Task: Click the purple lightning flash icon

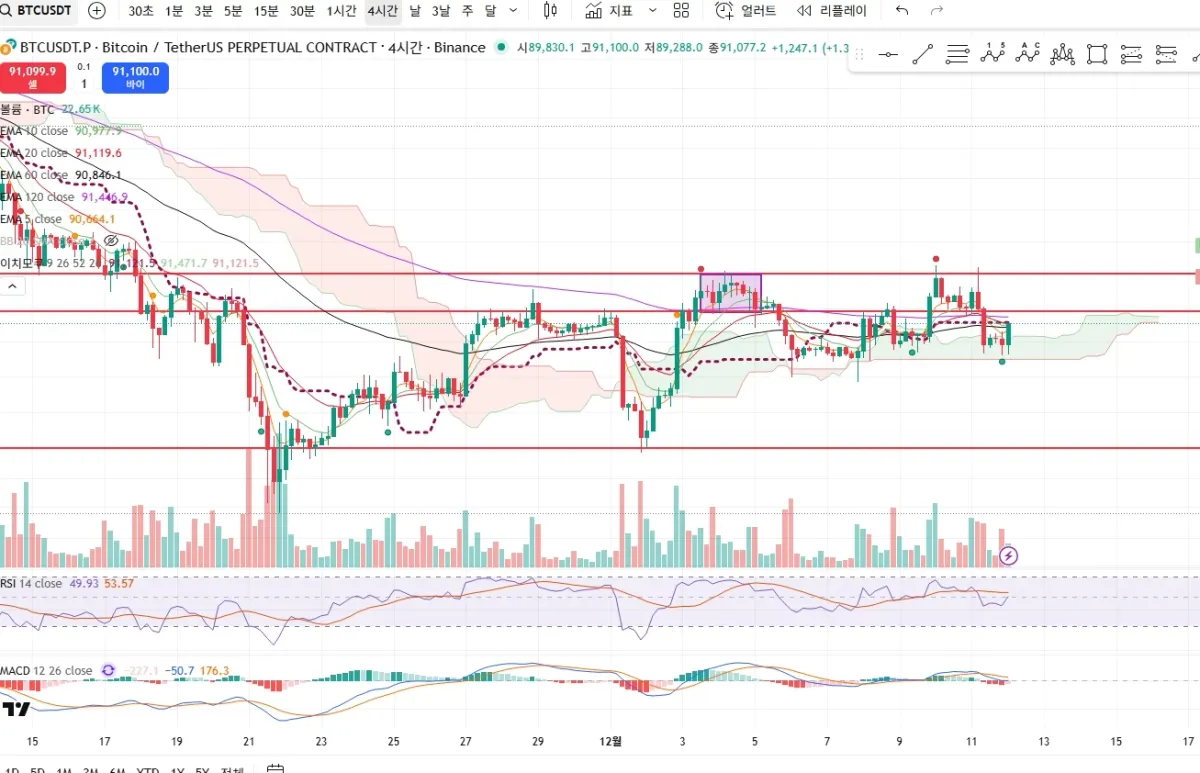Action: [1009, 555]
